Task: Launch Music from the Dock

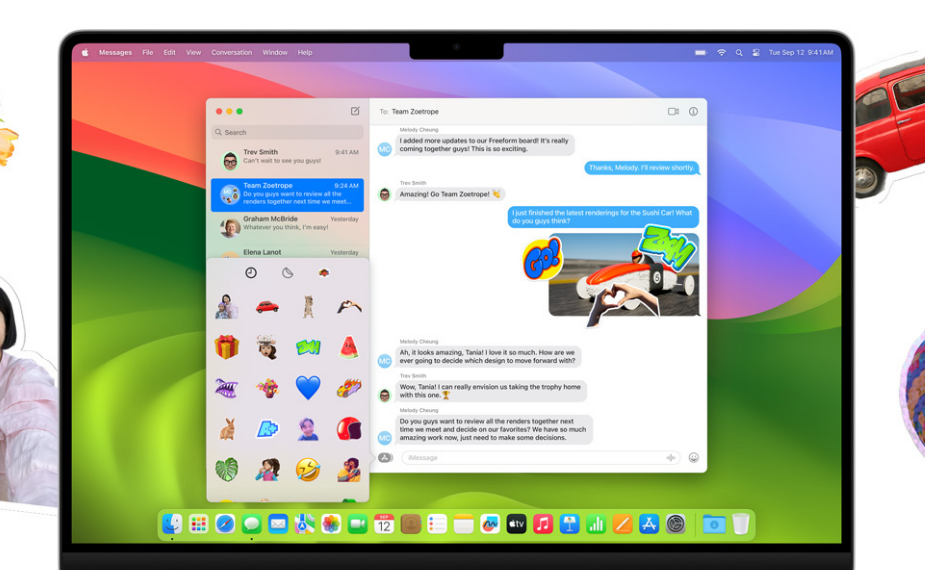Action: click(x=543, y=523)
